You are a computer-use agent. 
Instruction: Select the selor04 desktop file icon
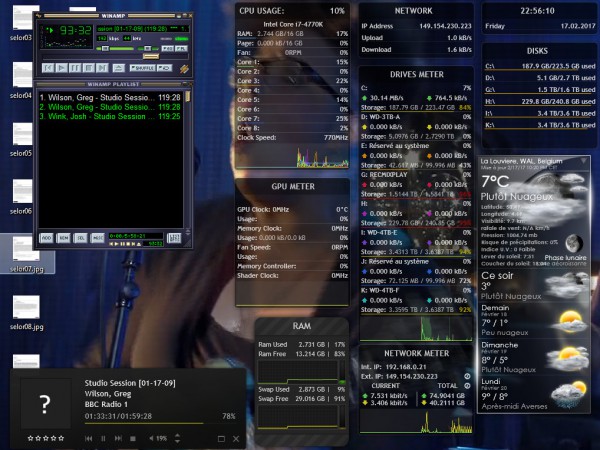tap(22, 80)
